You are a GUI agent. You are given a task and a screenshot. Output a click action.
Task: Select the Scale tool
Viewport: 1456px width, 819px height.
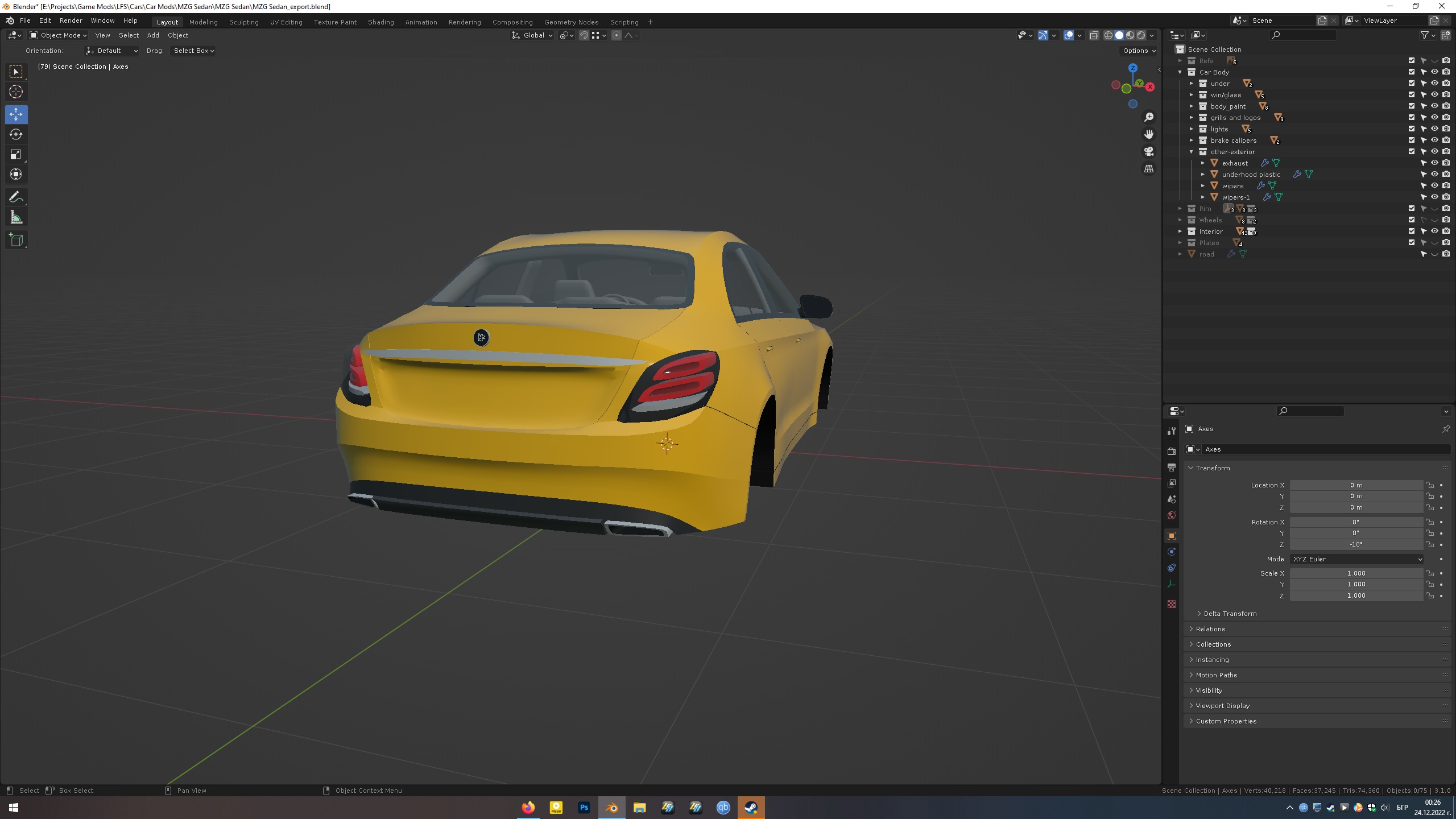[16, 154]
